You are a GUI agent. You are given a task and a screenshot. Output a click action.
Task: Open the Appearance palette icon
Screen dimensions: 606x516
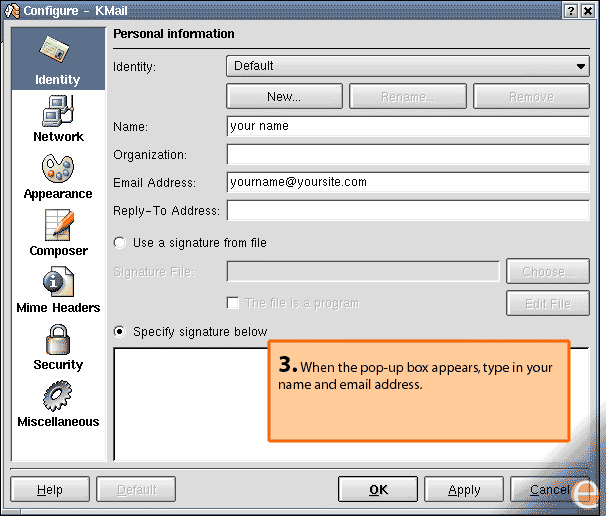pos(58,167)
